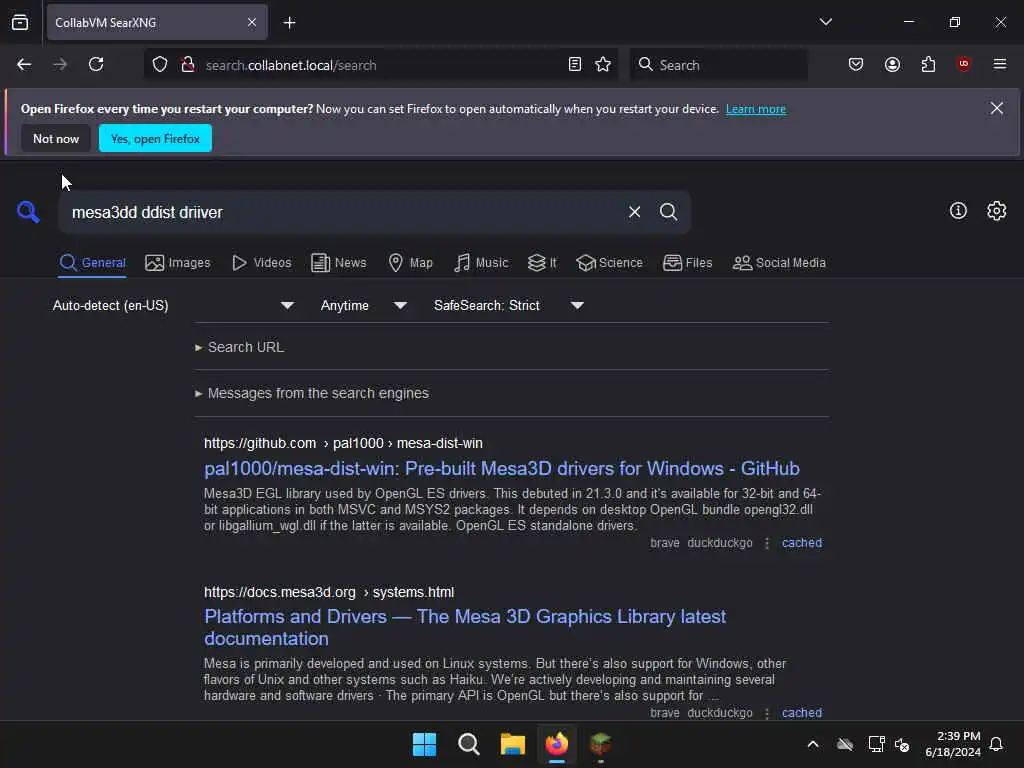Image resolution: width=1024 pixels, height=768 pixels.
Task: Go back to previous page
Action: (24, 65)
